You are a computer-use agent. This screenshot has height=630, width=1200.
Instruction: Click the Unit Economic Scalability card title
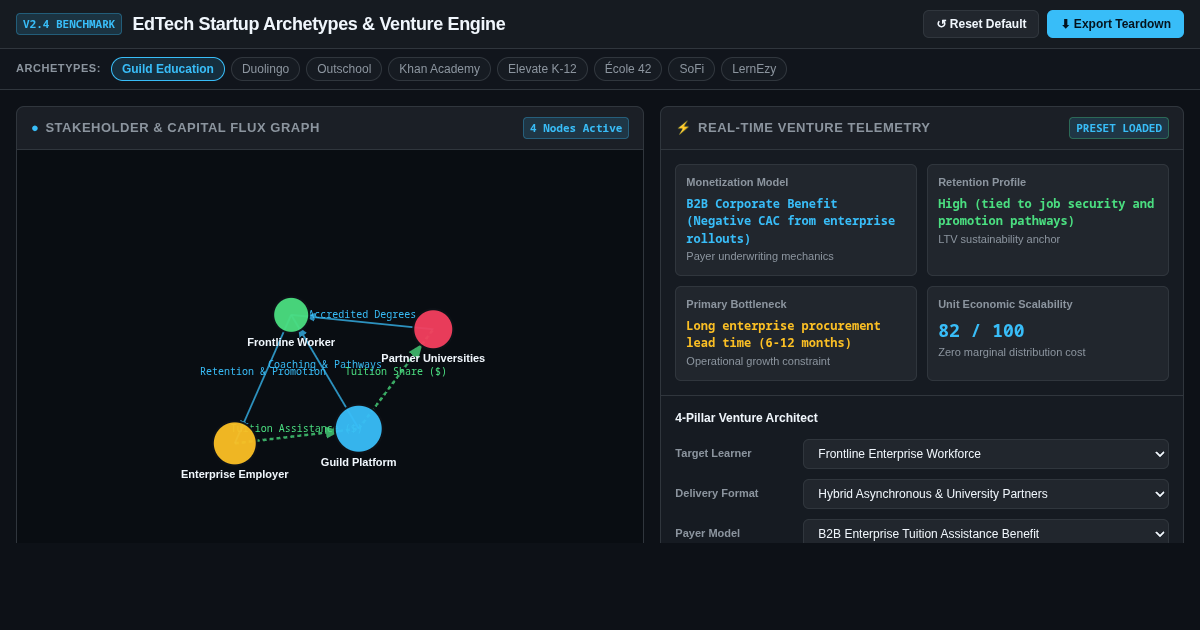[x=1005, y=304]
